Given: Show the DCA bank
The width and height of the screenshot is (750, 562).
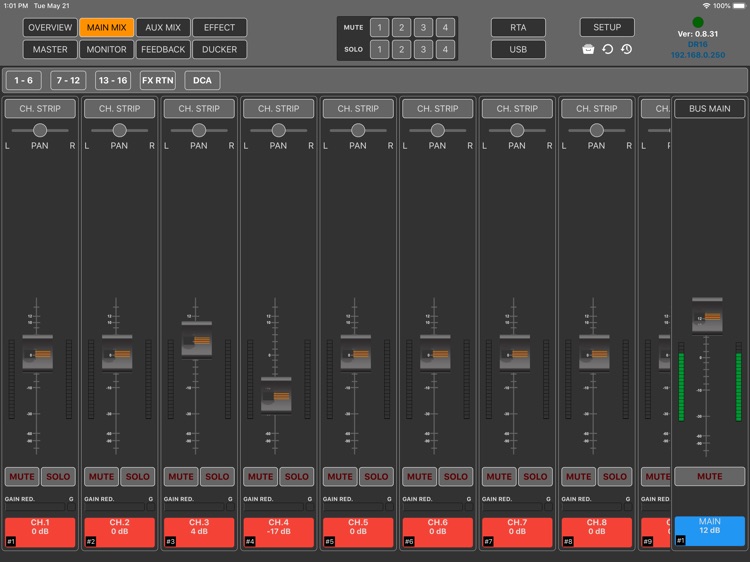Looking at the screenshot, I should (202, 80).
